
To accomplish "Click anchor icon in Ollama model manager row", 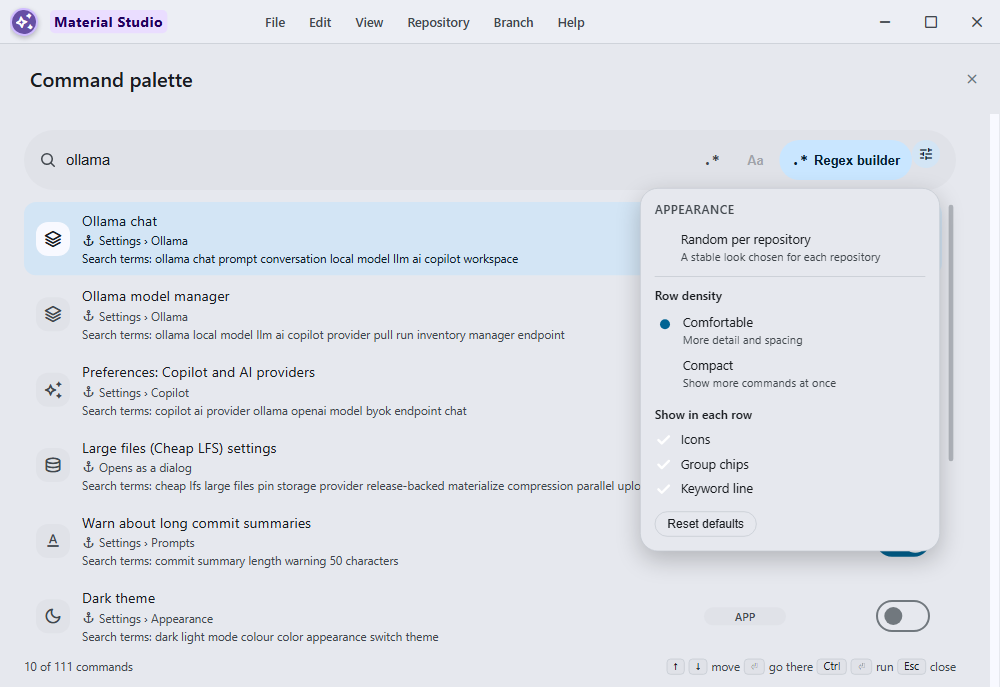I will tap(88, 316).
